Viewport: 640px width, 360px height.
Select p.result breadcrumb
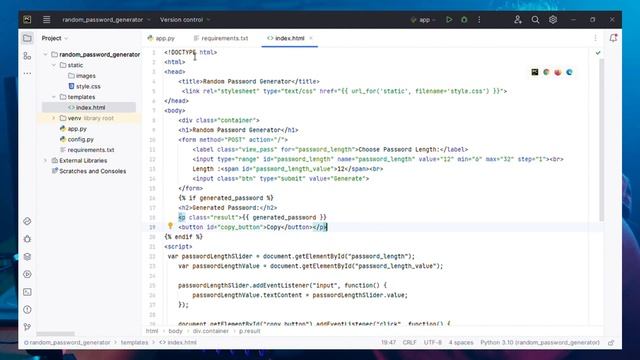click(x=249, y=331)
